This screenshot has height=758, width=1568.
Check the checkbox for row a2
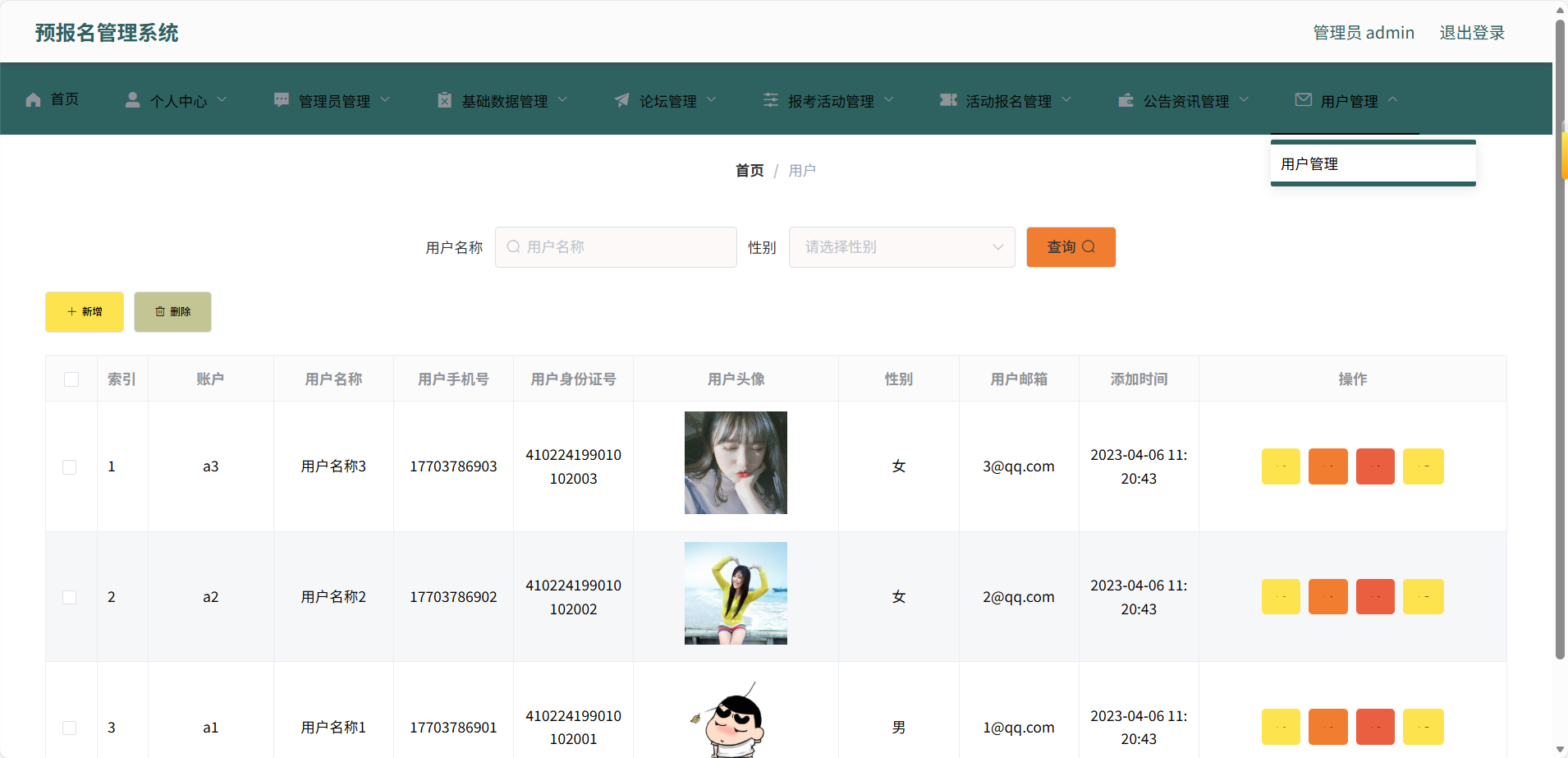pyautogui.click(x=70, y=598)
